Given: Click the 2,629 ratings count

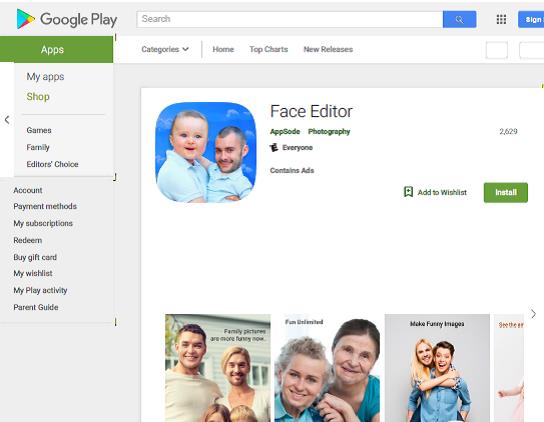Looking at the screenshot, I should [x=508, y=131].
